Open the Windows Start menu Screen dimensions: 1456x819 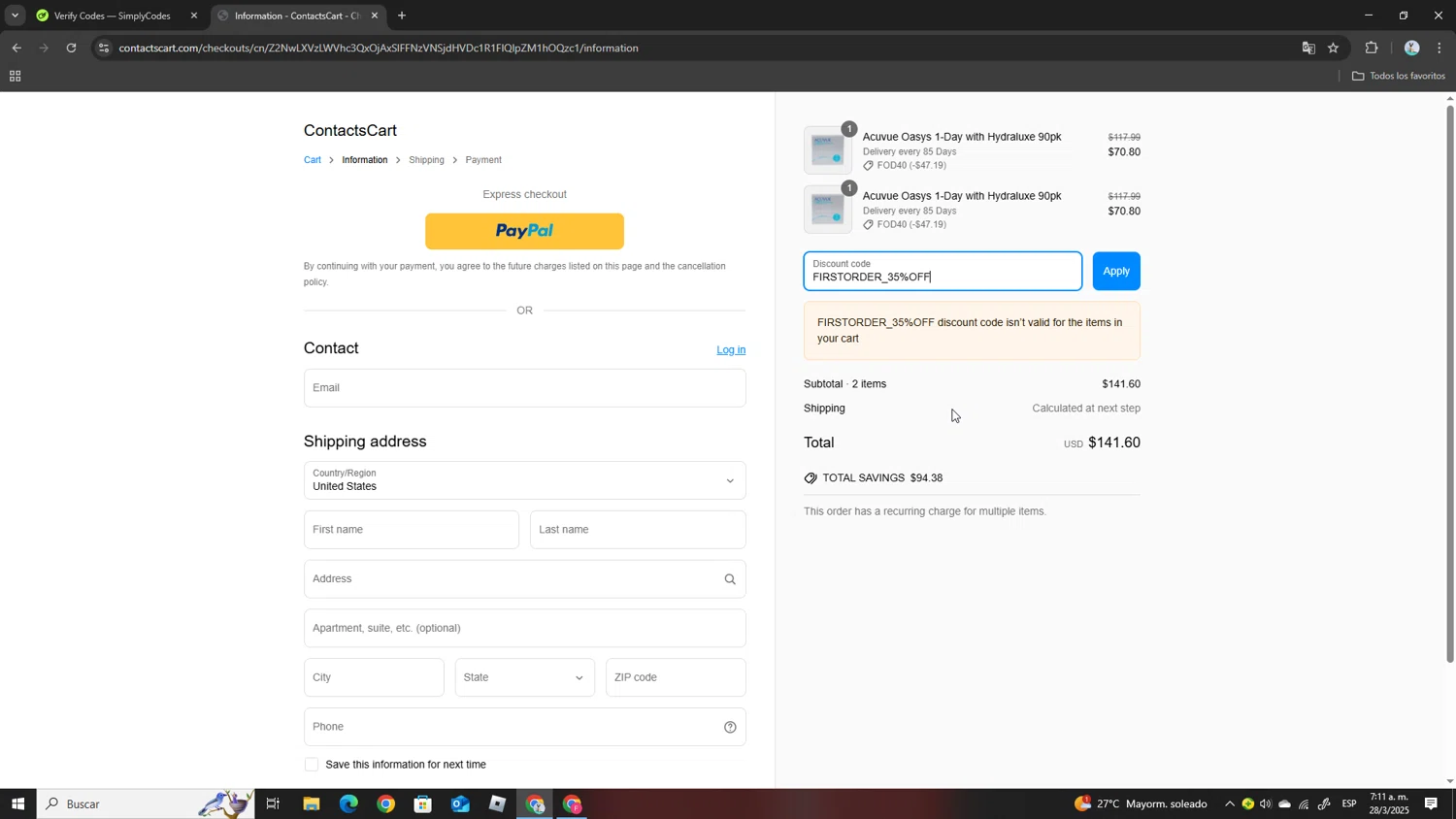17,803
